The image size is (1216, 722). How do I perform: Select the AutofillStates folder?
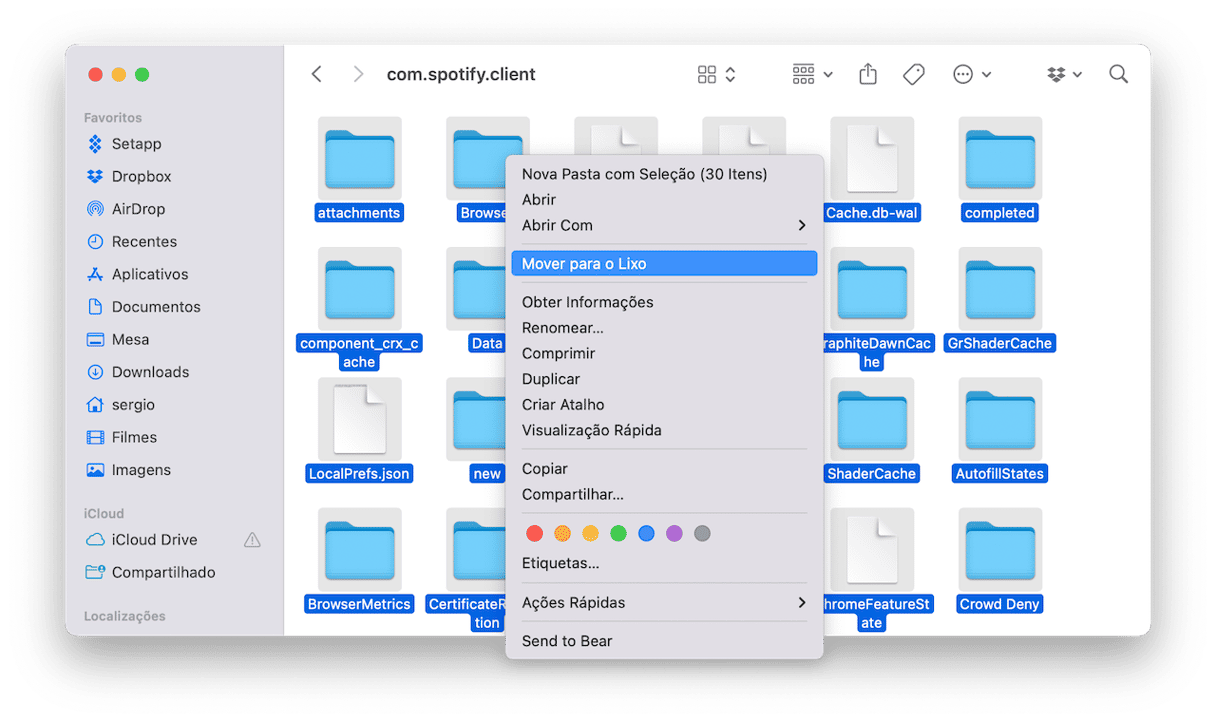click(1000, 430)
